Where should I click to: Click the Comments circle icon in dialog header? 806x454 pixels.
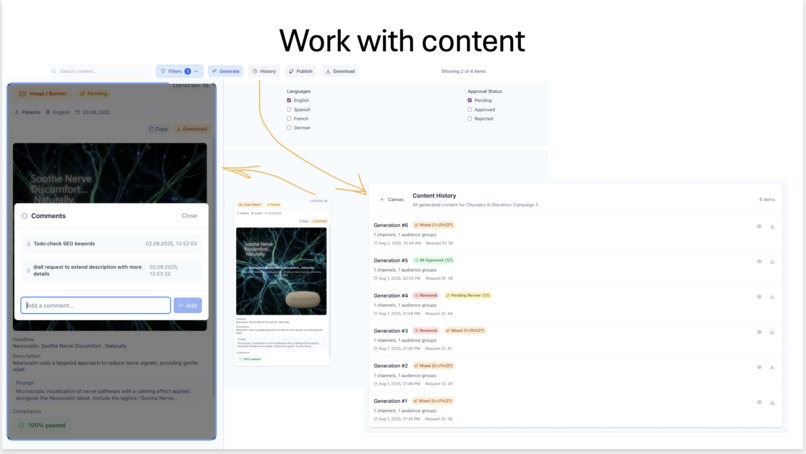pos(24,216)
